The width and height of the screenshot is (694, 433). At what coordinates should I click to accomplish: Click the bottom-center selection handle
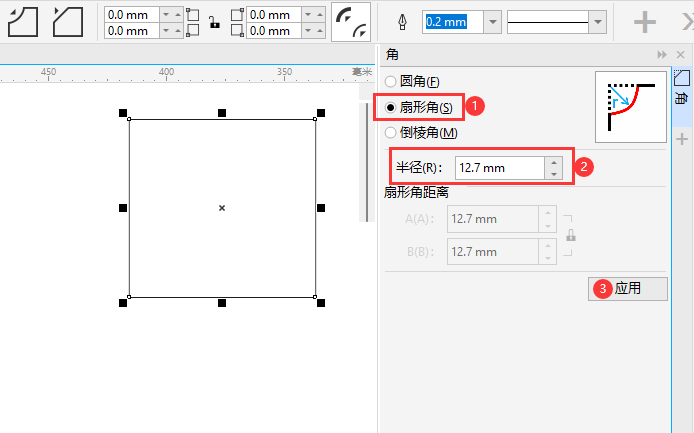(x=222, y=303)
